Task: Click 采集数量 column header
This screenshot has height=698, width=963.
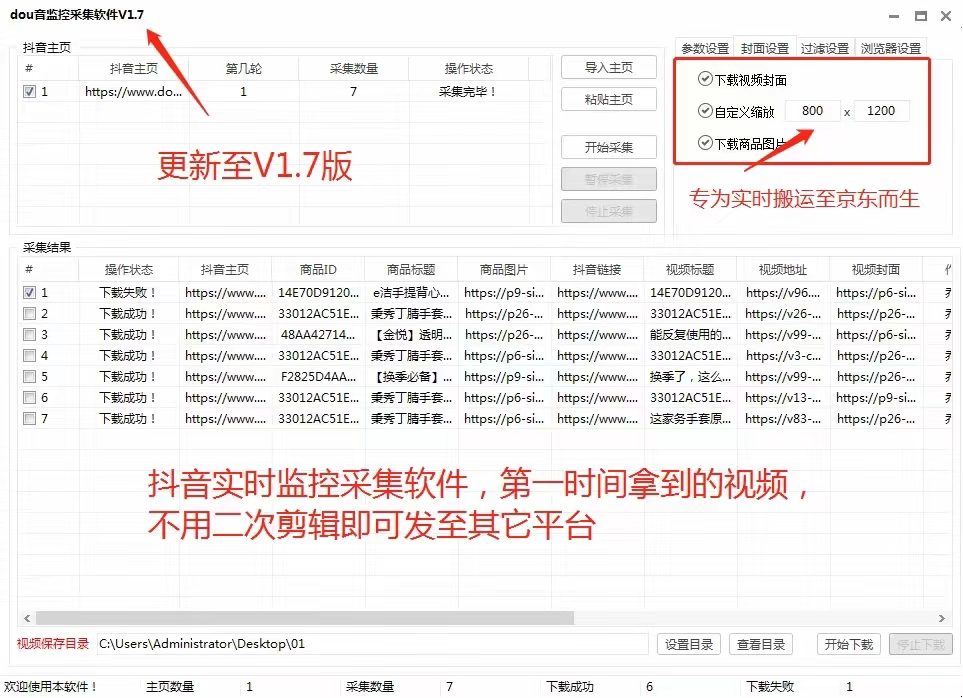Action: 354,68
